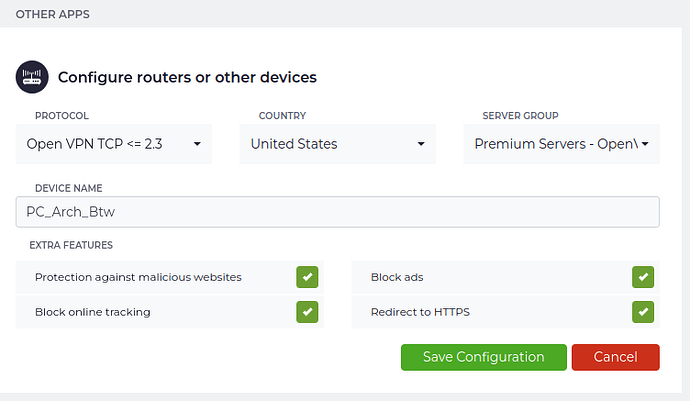Toggle the Block online tracking checkbox
This screenshot has width=690, height=401.
tap(307, 312)
